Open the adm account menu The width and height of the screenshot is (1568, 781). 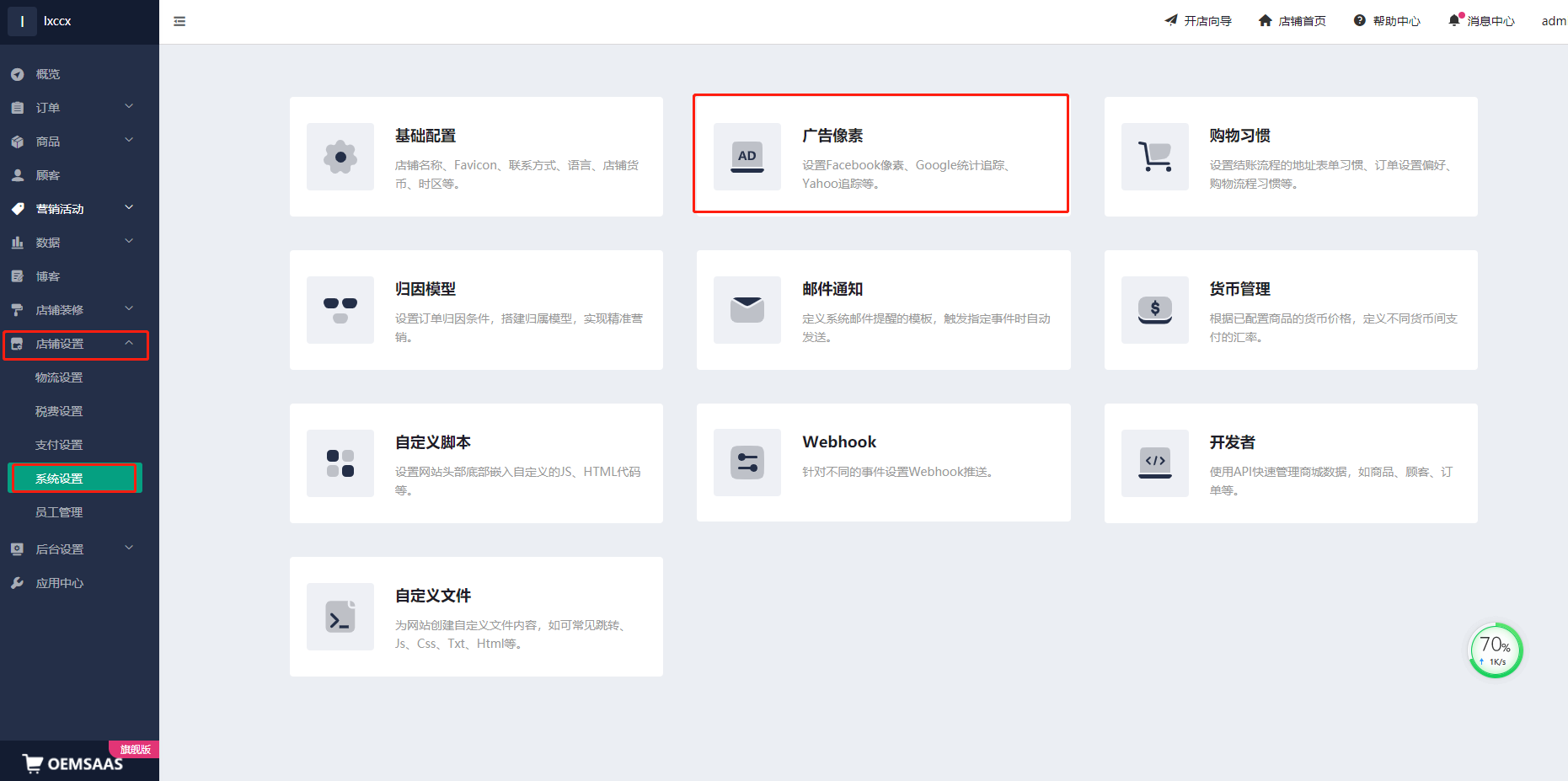(1555, 21)
